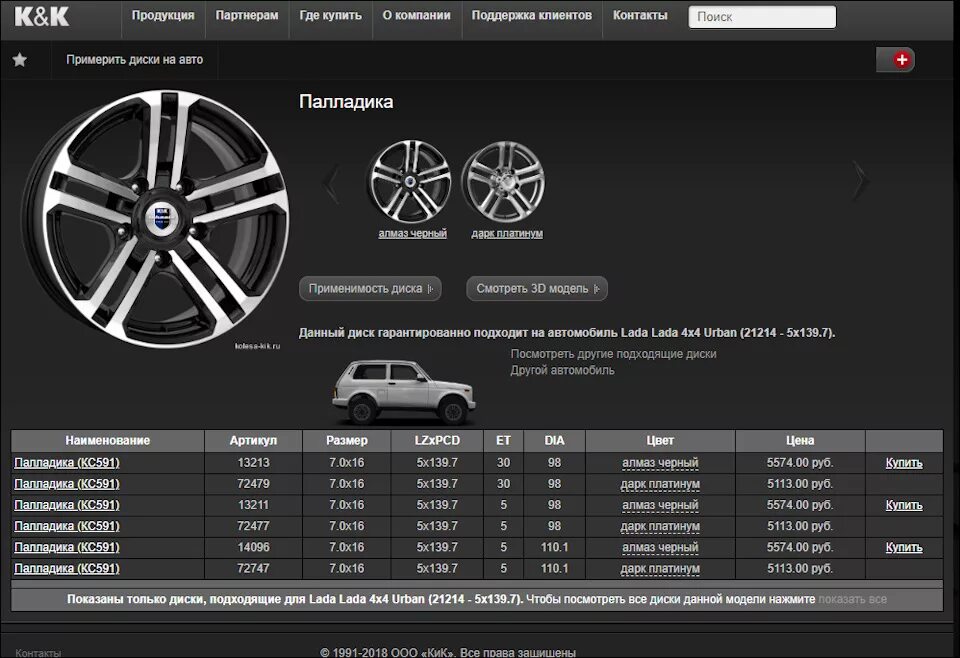Open Палладика (КС591) row with артикул 72479
Screen dimensions: 960x658
coord(67,484)
